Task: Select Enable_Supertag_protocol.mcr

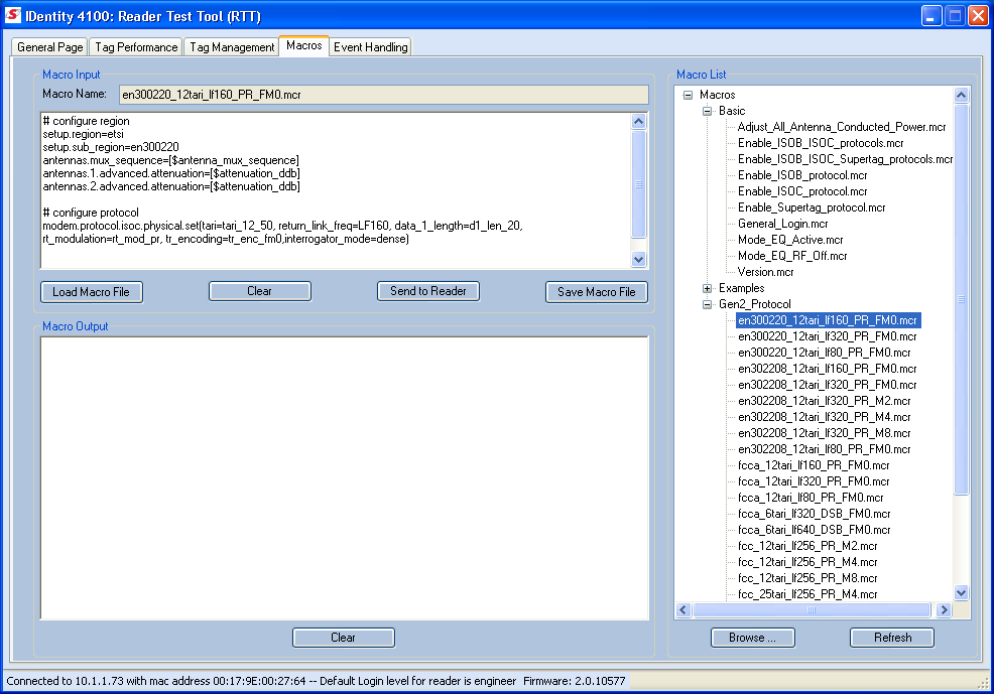Action: coord(811,208)
